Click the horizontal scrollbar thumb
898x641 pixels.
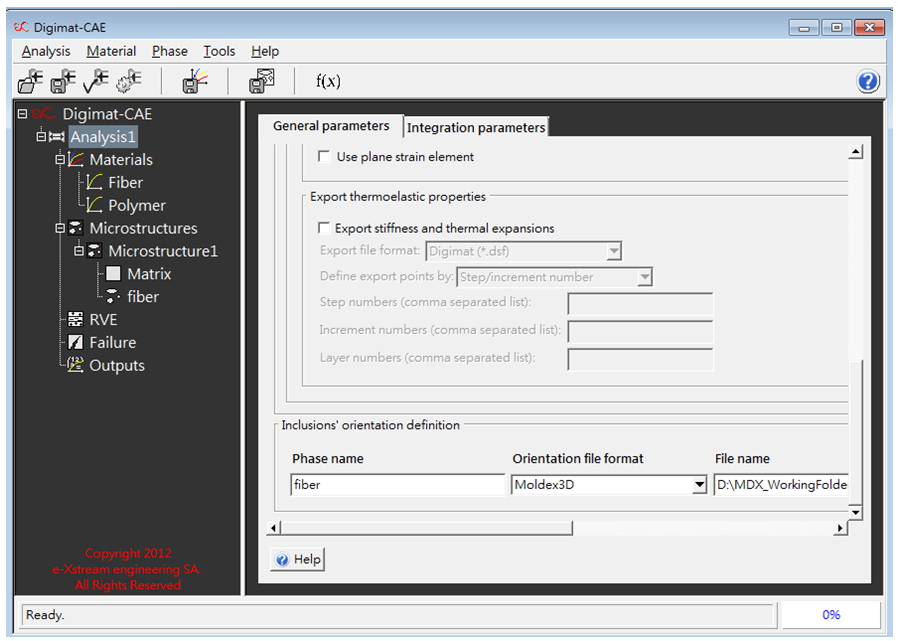[427, 528]
